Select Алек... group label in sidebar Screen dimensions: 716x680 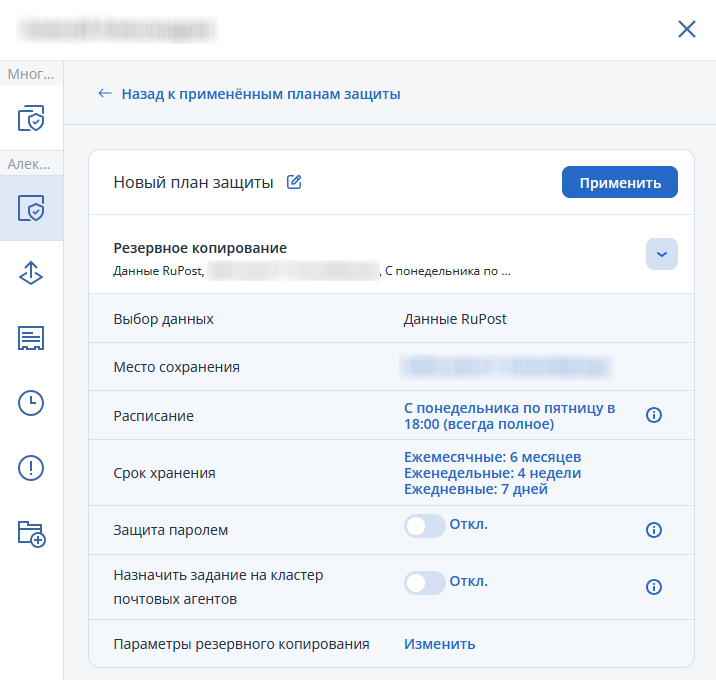[x=31, y=164]
